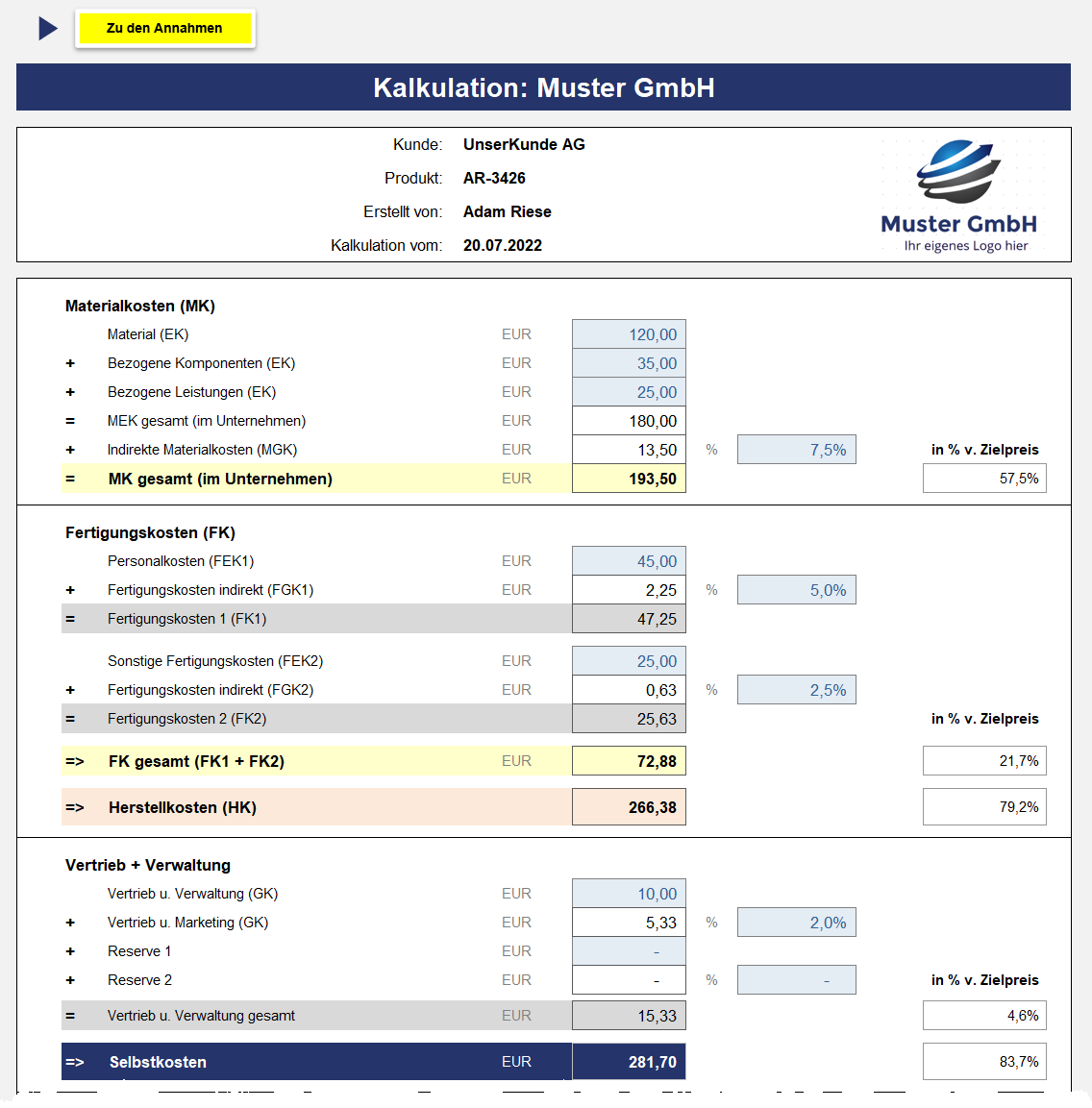Click MEK gesamt cell 180,00
Image resolution: width=1092 pixels, height=1108 pixels.
click(629, 421)
